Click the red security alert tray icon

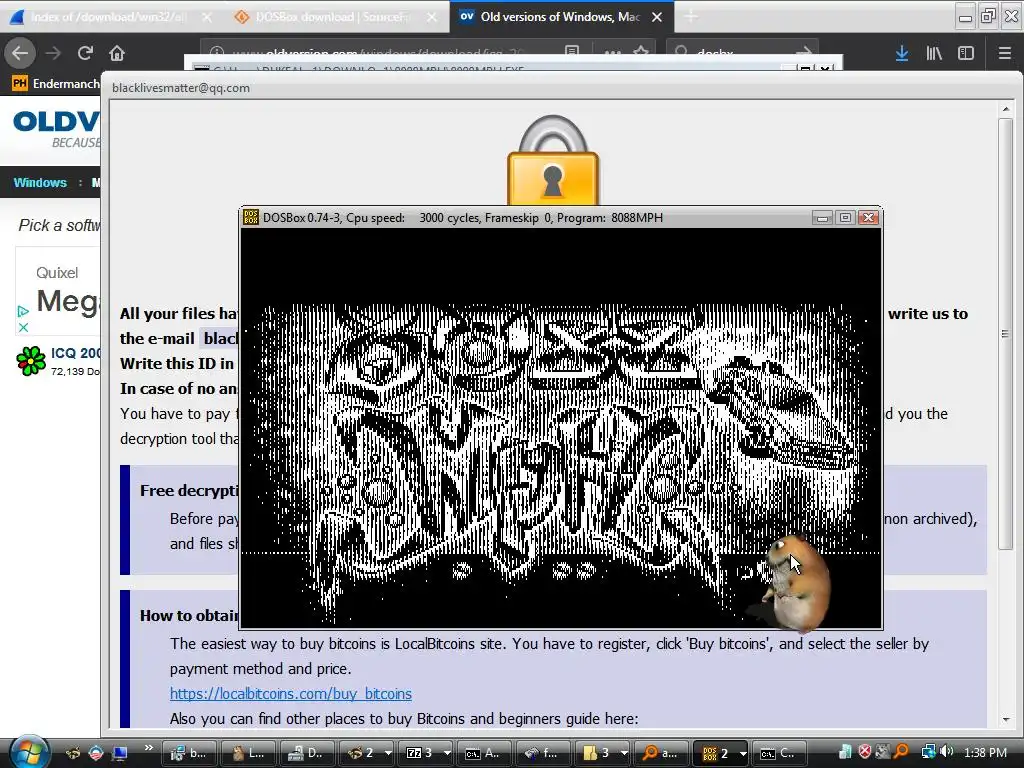click(865, 752)
